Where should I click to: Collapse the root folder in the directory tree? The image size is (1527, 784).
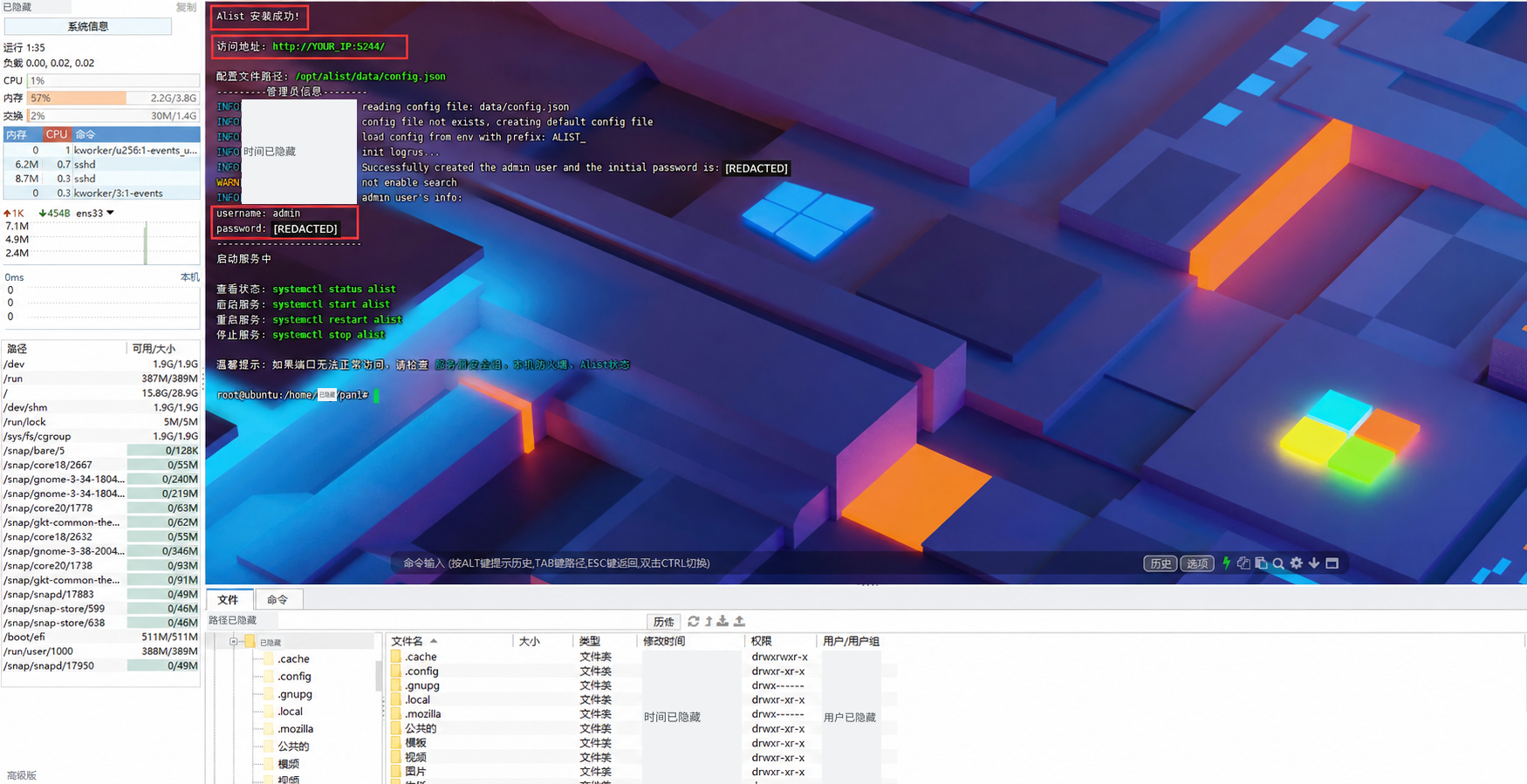tap(233, 642)
